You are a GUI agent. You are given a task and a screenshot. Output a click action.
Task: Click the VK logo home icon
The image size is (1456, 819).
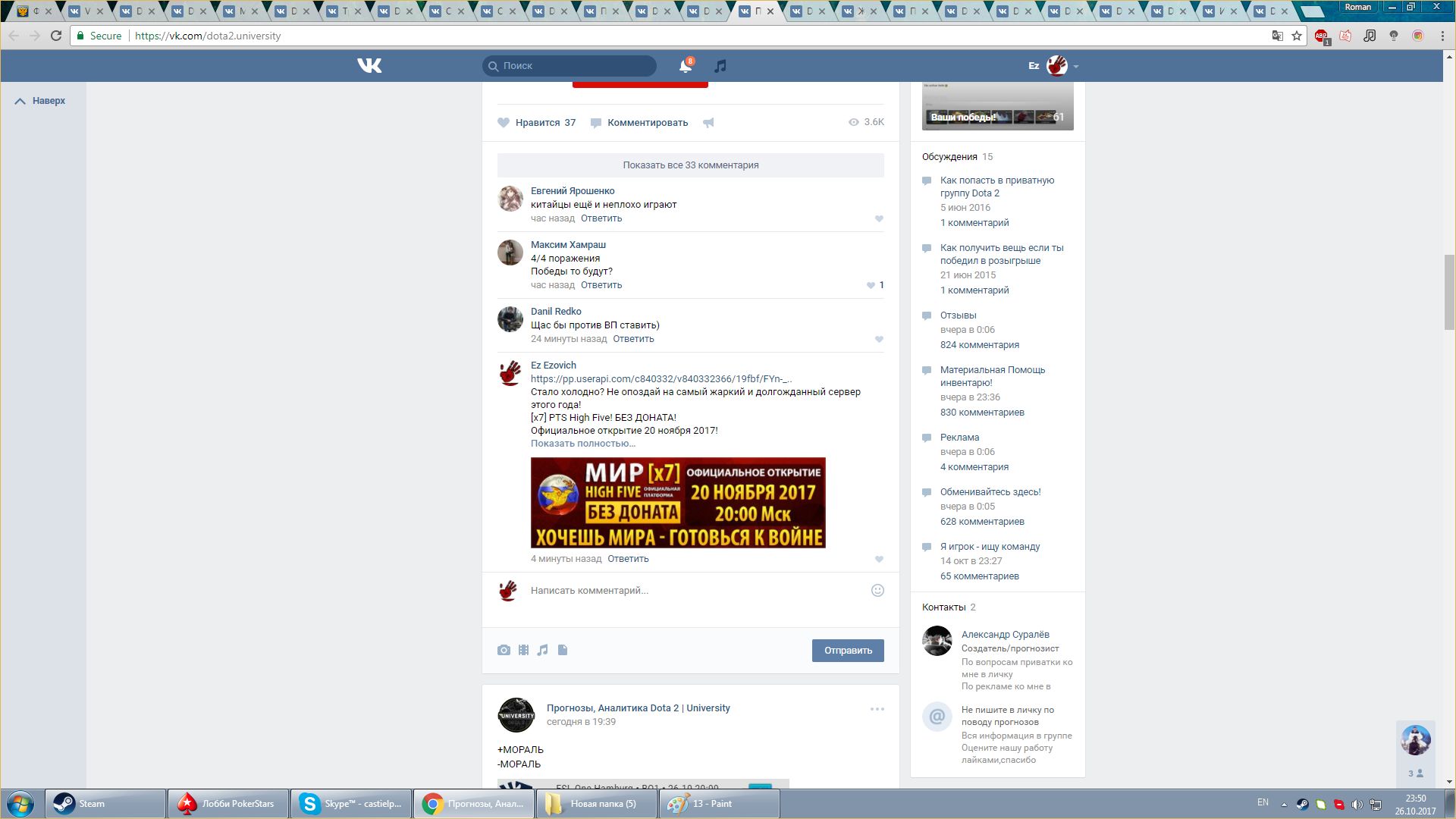369,66
